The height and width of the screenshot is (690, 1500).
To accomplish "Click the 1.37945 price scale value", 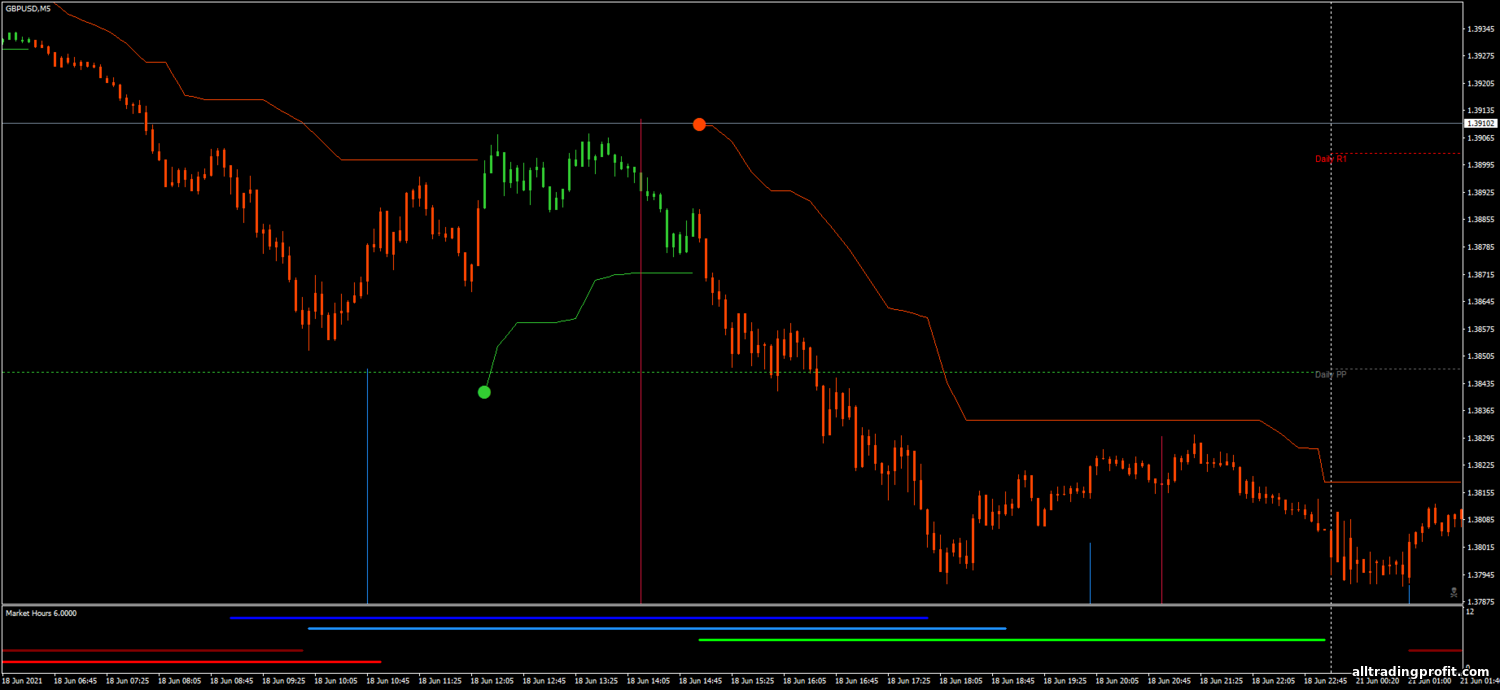I will pos(1481,575).
